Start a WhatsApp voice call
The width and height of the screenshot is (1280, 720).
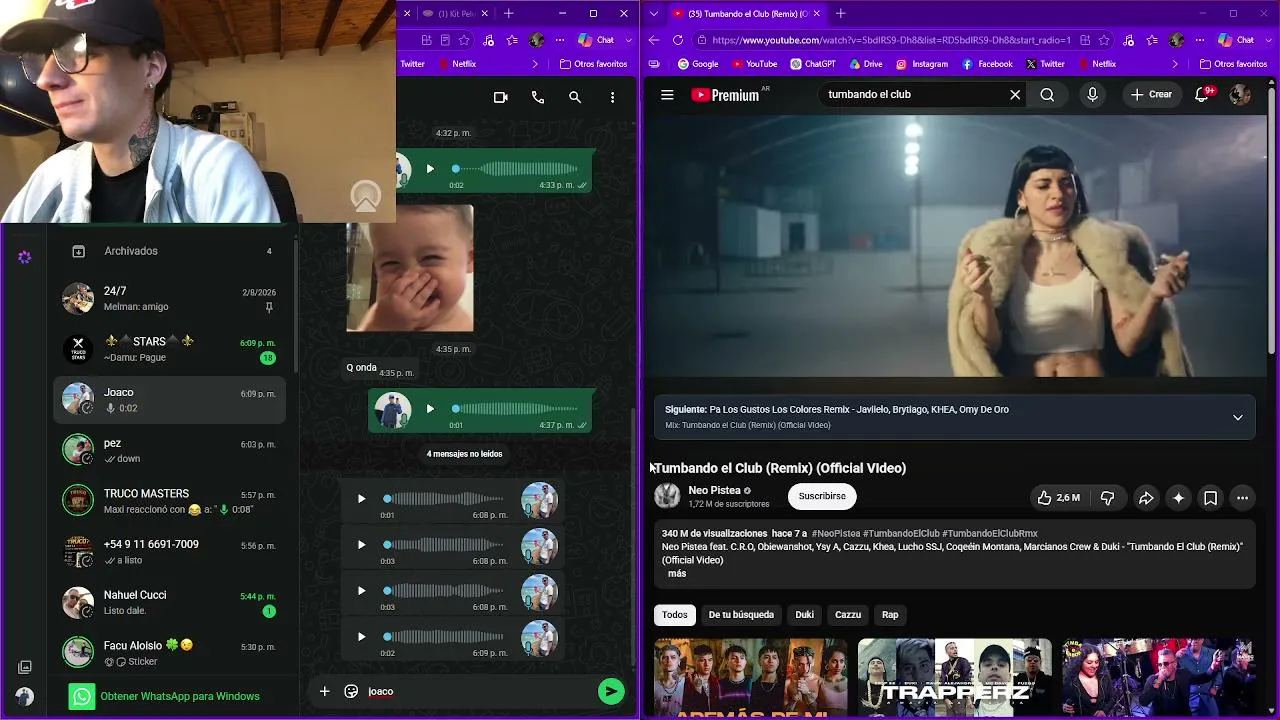538,97
